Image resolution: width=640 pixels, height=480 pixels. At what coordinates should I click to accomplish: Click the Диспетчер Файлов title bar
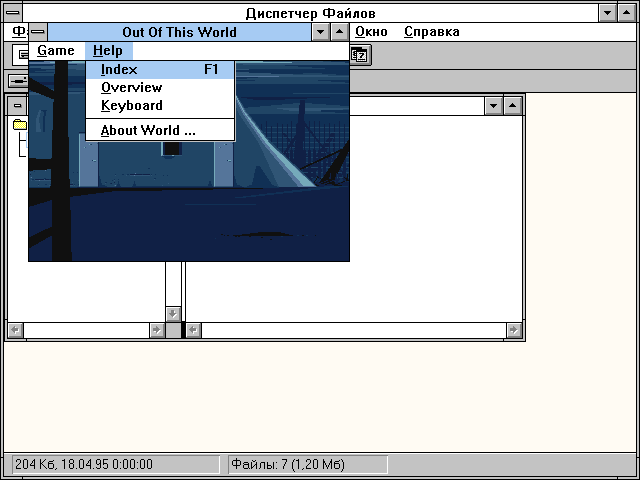(x=311, y=13)
